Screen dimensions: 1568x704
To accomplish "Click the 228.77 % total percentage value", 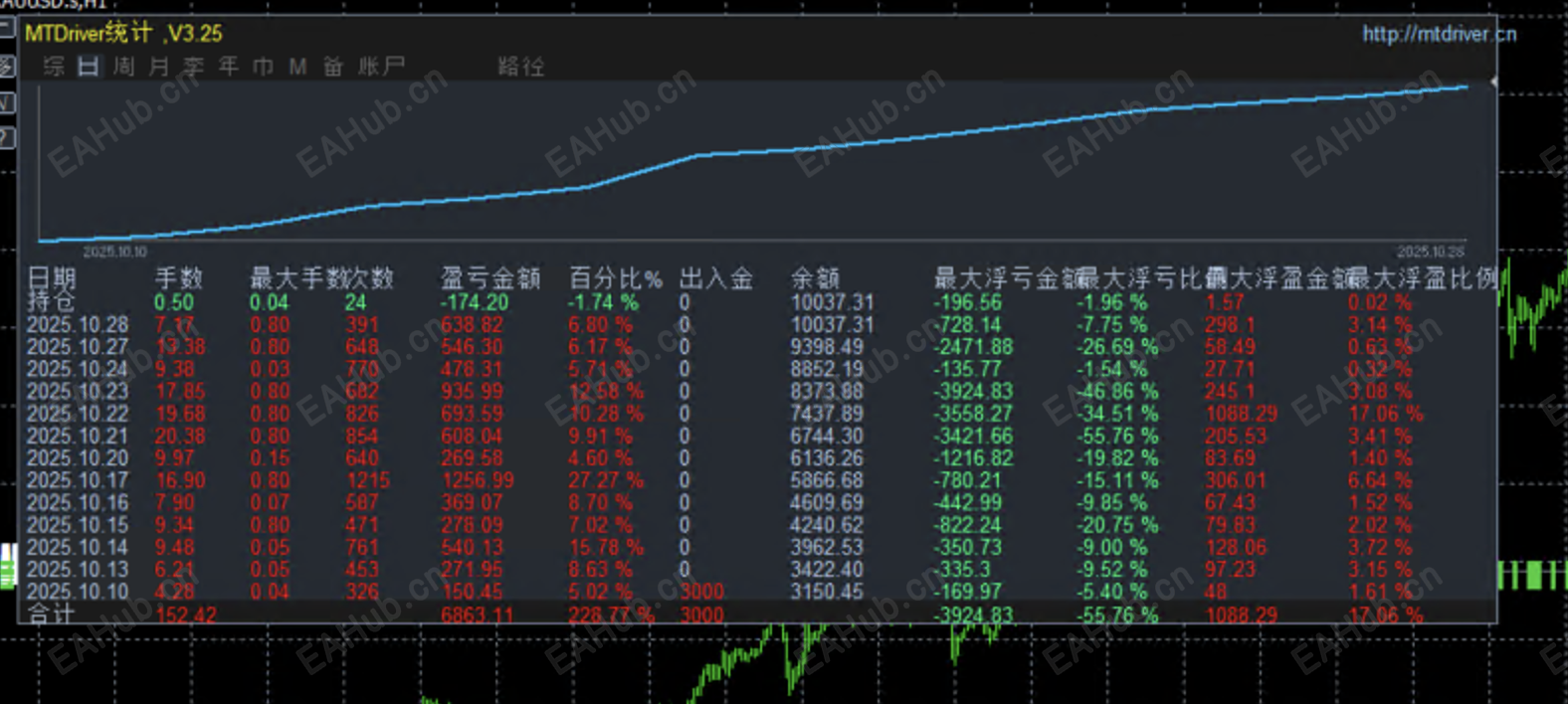I will pos(612,615).
